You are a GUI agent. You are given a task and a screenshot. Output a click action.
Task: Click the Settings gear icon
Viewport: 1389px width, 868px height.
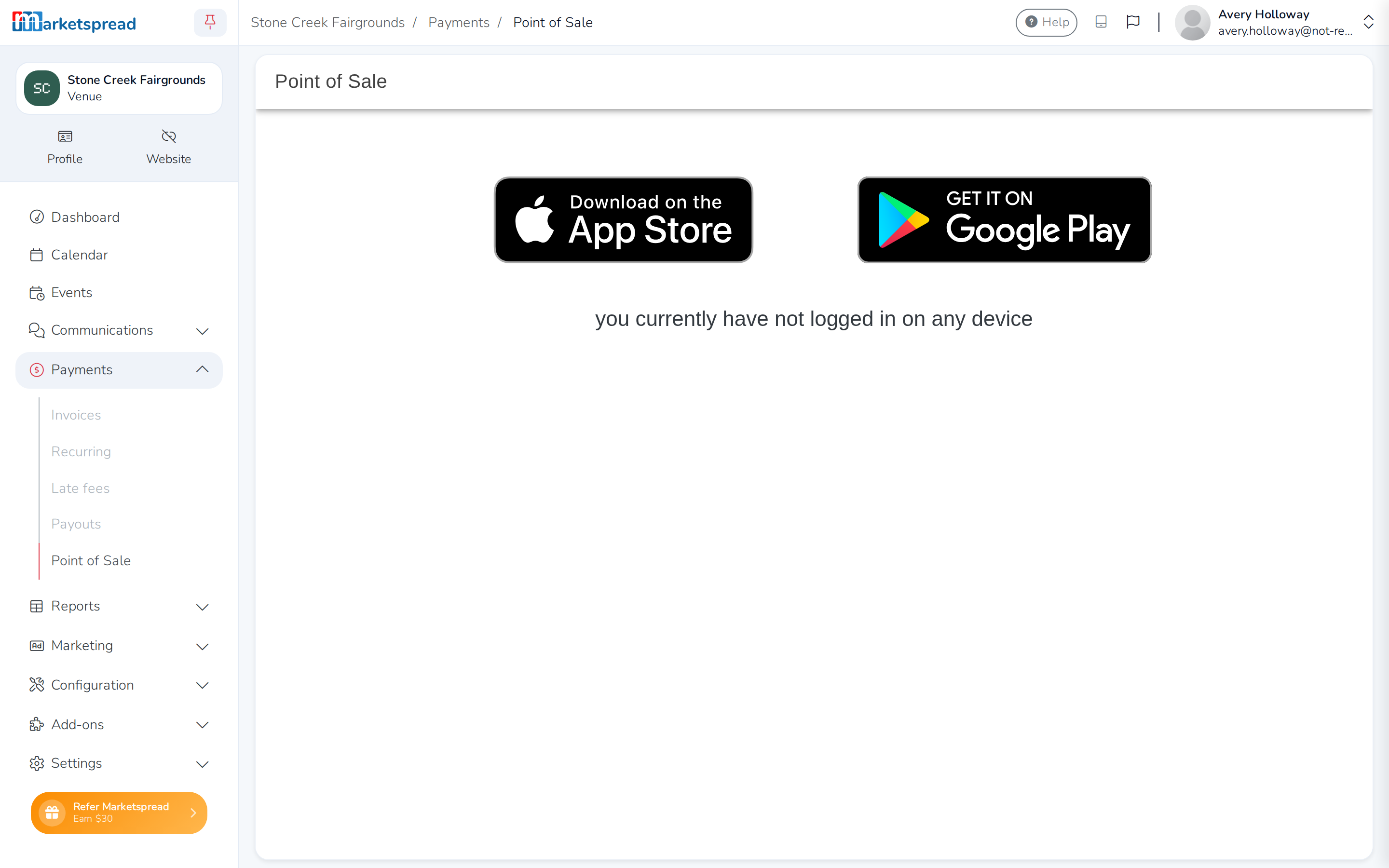[37, 763]
